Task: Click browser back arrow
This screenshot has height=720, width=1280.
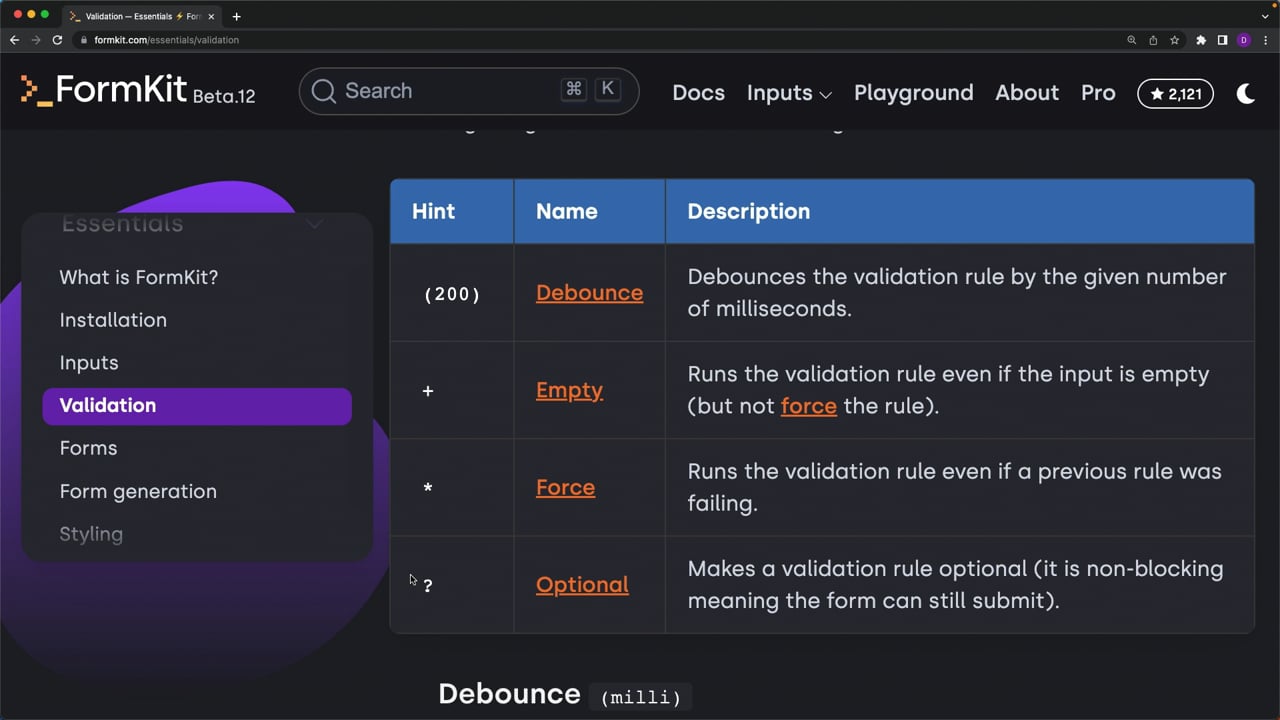Action: [14, 40]
